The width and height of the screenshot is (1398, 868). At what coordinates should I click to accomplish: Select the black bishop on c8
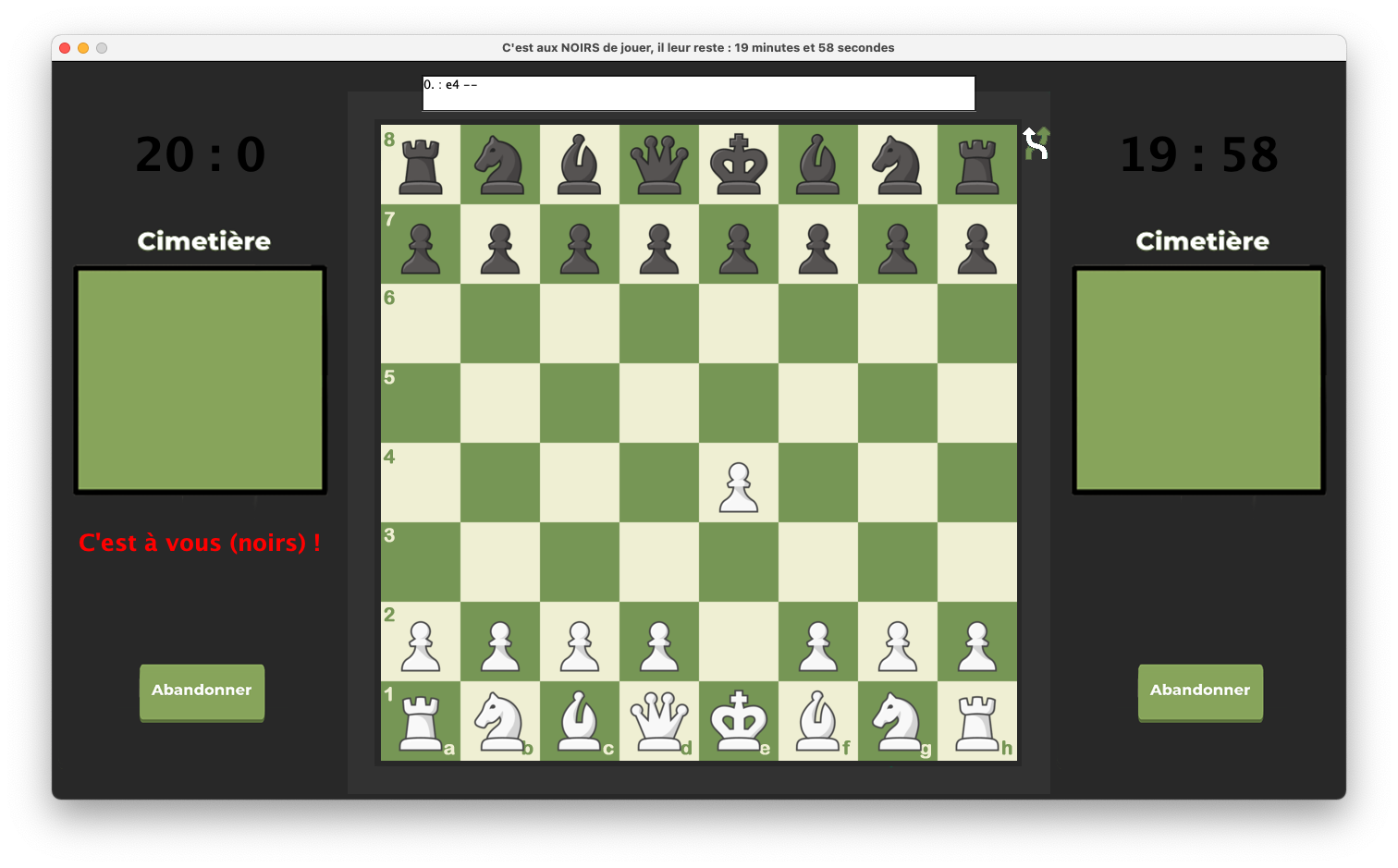point(580,165)
